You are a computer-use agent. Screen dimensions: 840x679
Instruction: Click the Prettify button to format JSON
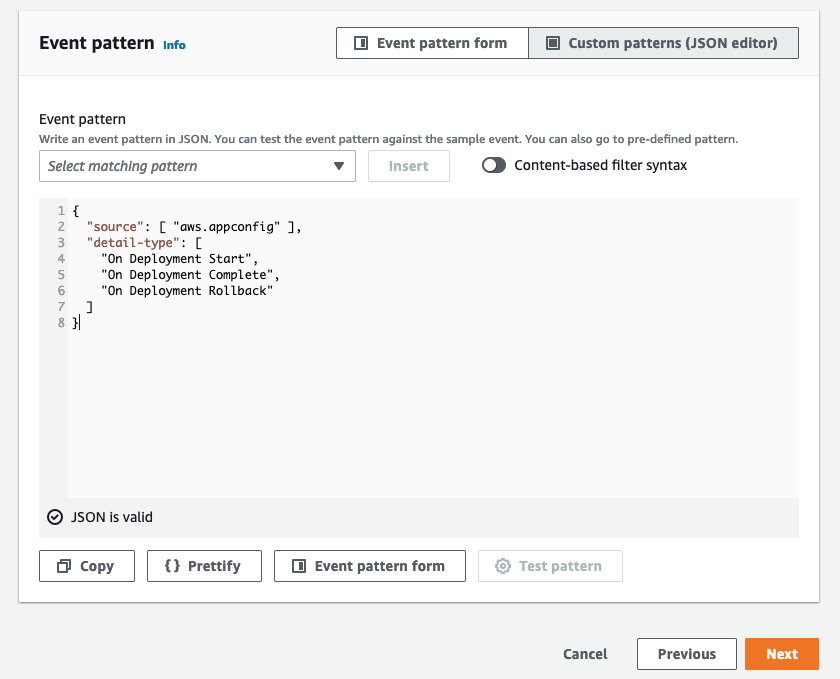click(204, 565)
